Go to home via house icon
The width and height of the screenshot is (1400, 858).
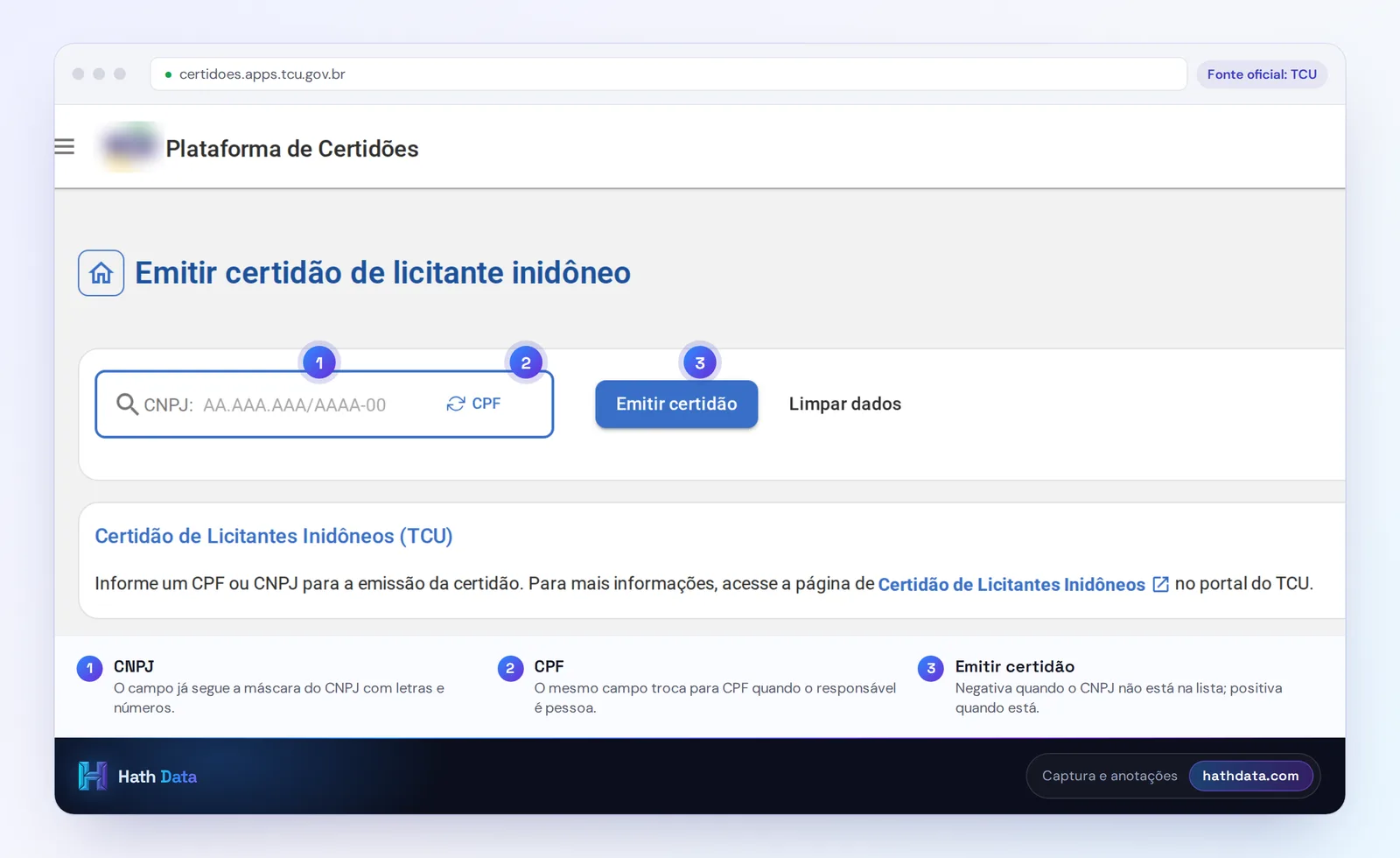[101, 273]
